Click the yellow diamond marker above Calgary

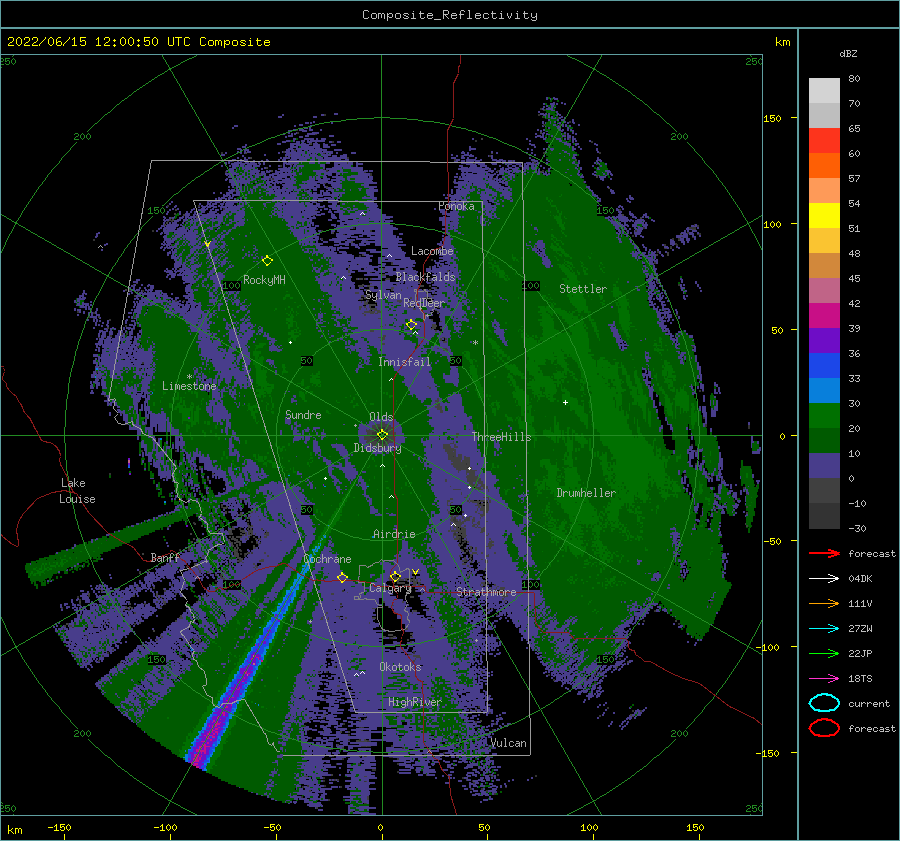click(395, 576)
